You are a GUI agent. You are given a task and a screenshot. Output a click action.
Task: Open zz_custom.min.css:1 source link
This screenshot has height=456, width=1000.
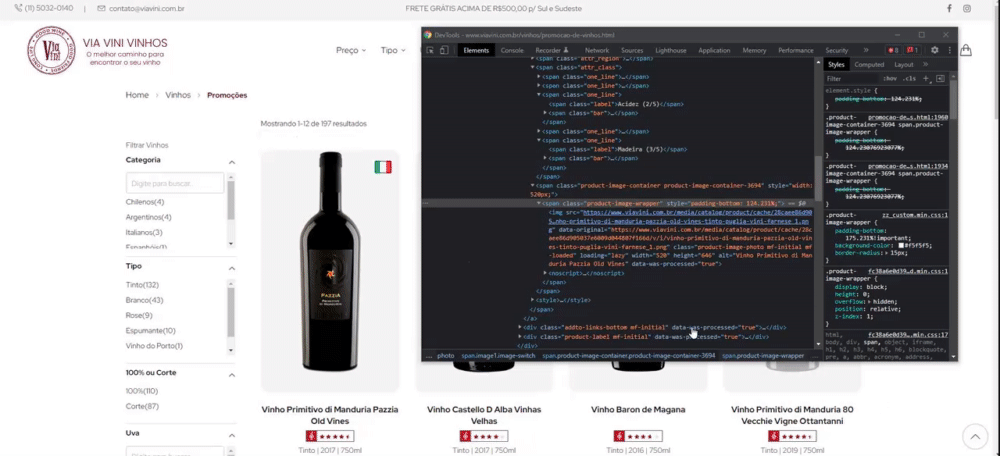pyautogui.click(x=915, y=216)
